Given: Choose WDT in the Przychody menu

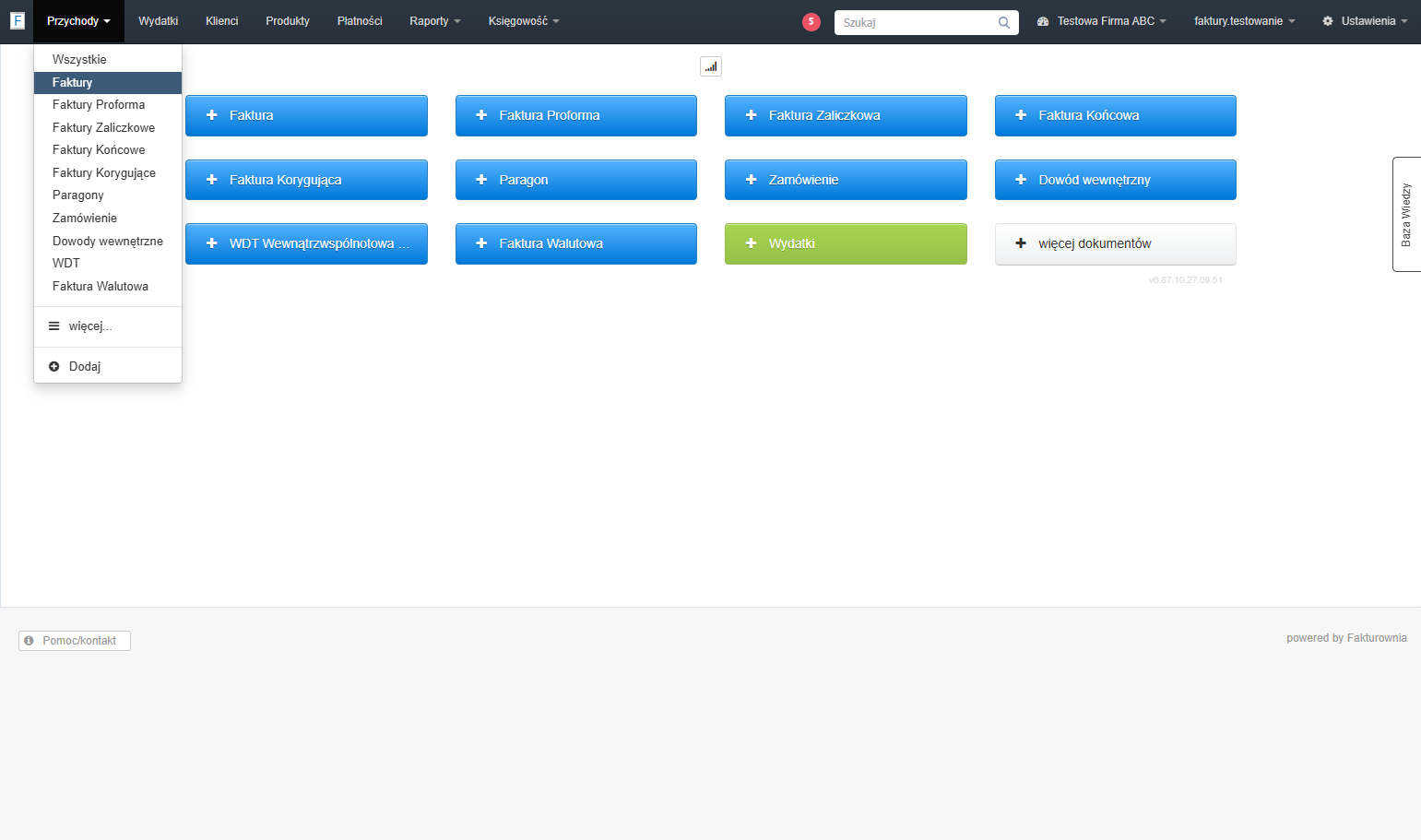Looking at the screenshot, I should coord(108,264).
